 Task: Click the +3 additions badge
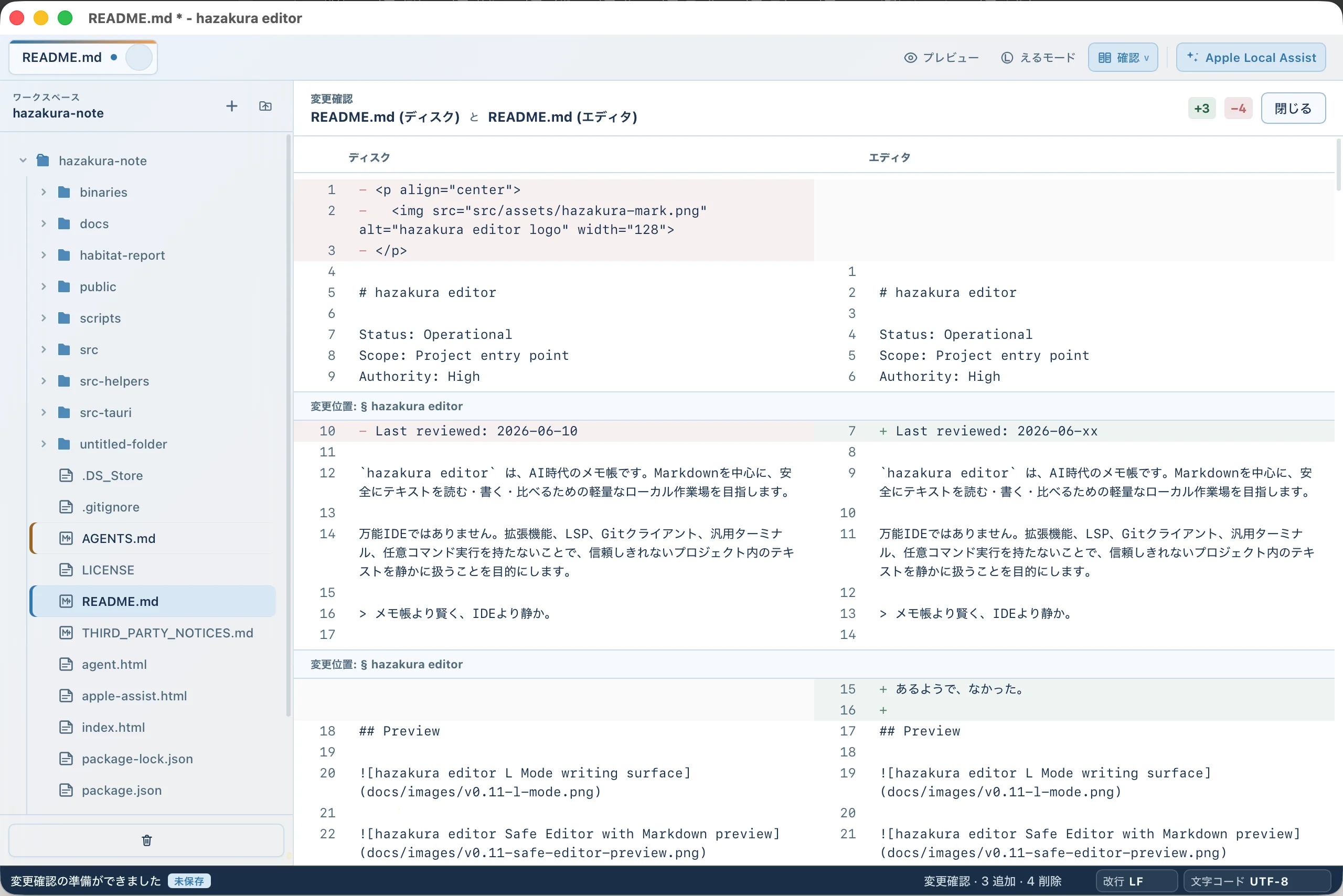click(1201, 109)
